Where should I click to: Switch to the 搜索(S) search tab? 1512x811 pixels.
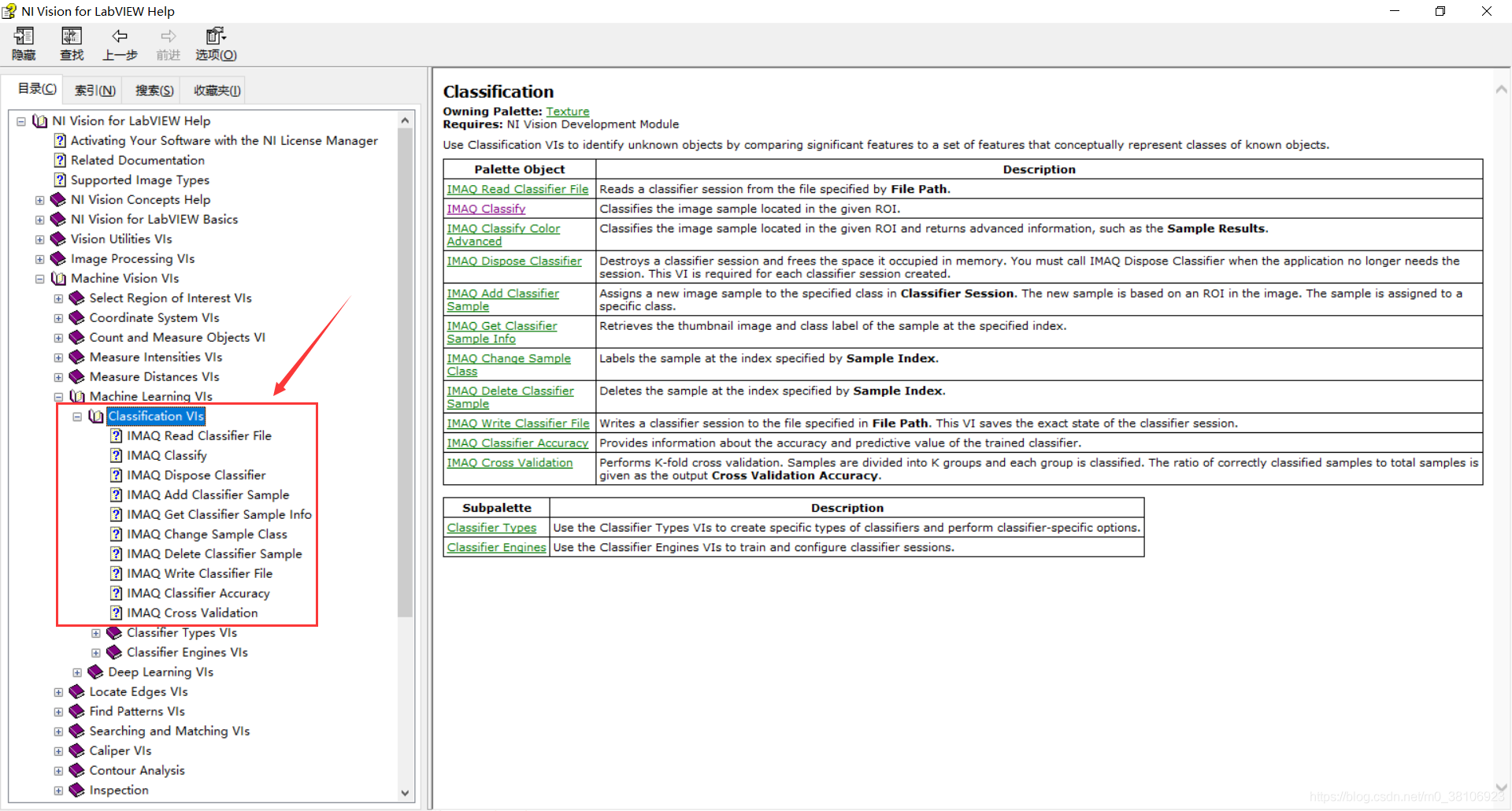154,91
